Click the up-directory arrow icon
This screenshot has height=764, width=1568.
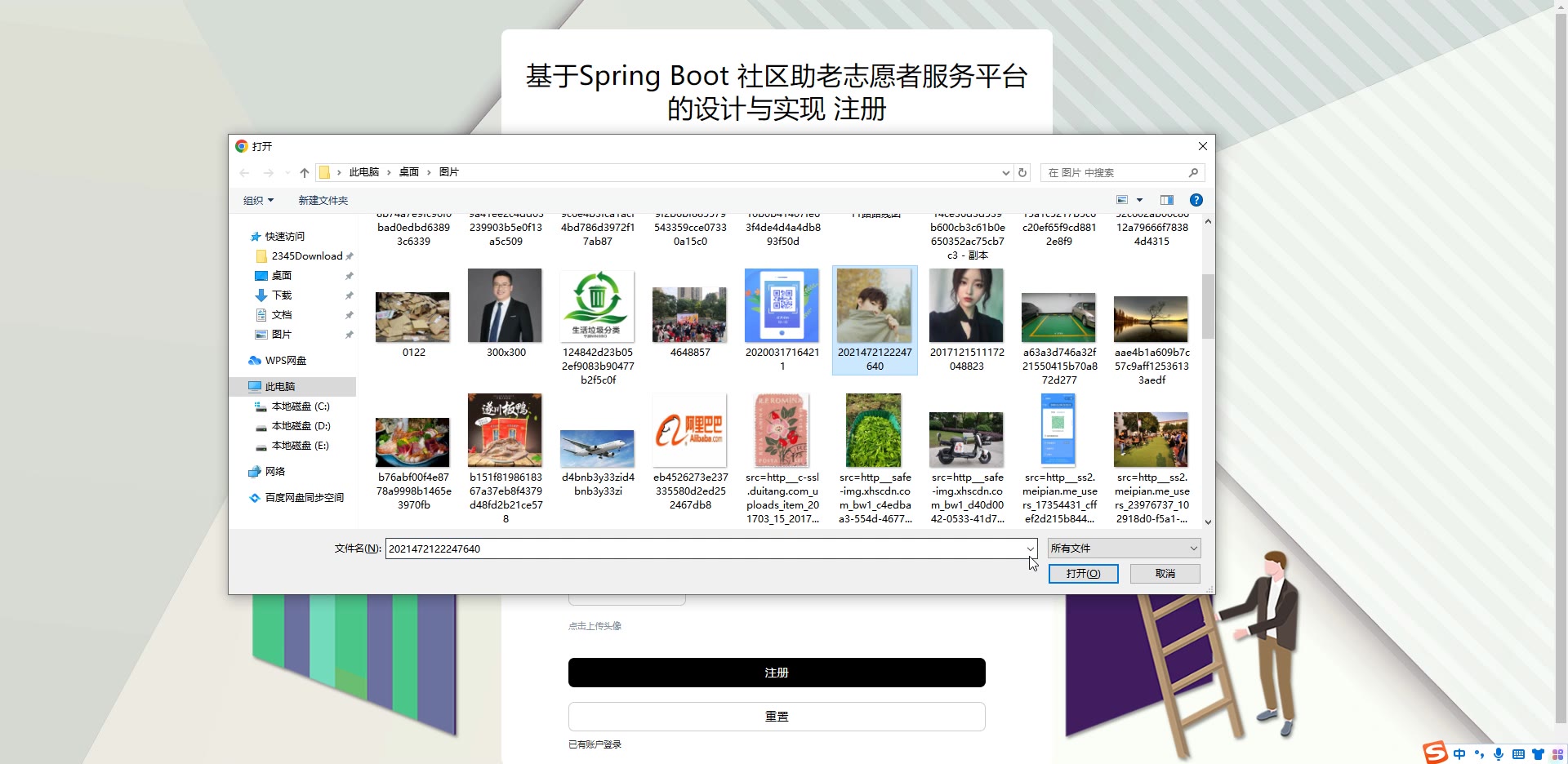click(305, 173)
